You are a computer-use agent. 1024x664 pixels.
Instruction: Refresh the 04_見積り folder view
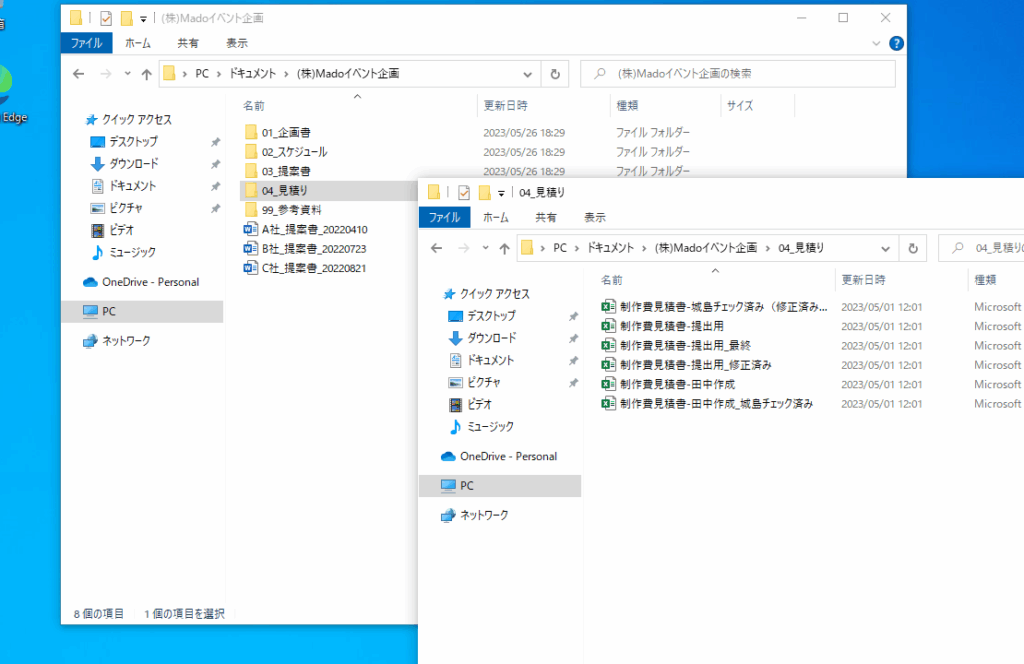(x=912, y=247)
